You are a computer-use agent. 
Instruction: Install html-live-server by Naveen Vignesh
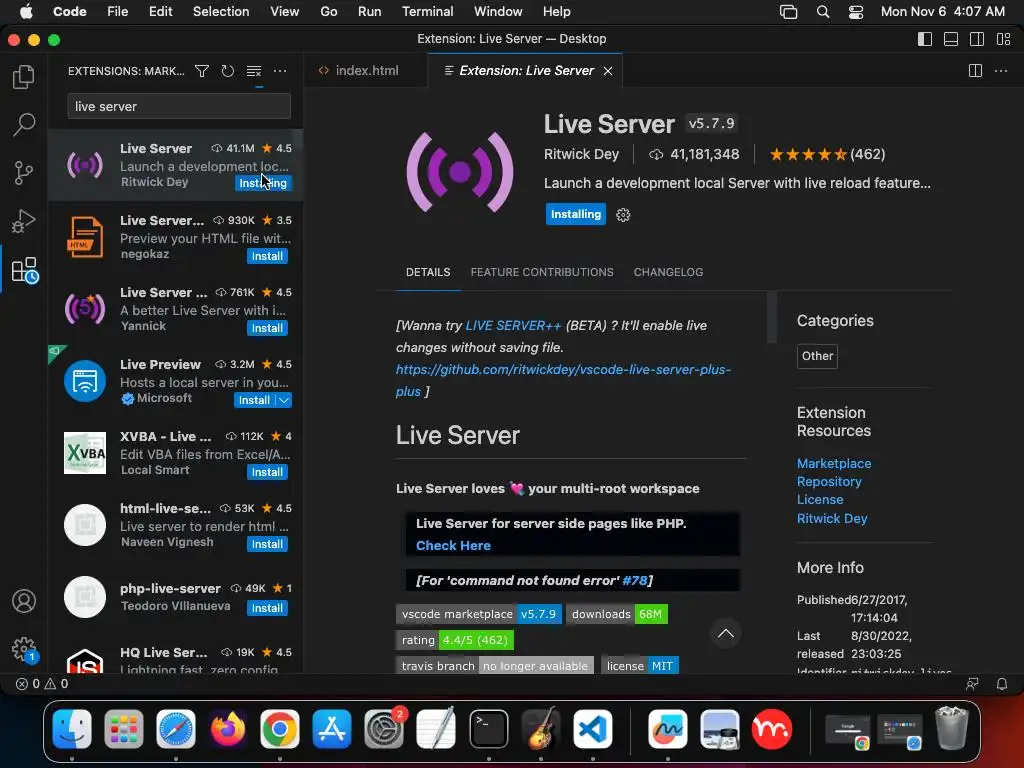pyautogui.click(x=267, y=544)
